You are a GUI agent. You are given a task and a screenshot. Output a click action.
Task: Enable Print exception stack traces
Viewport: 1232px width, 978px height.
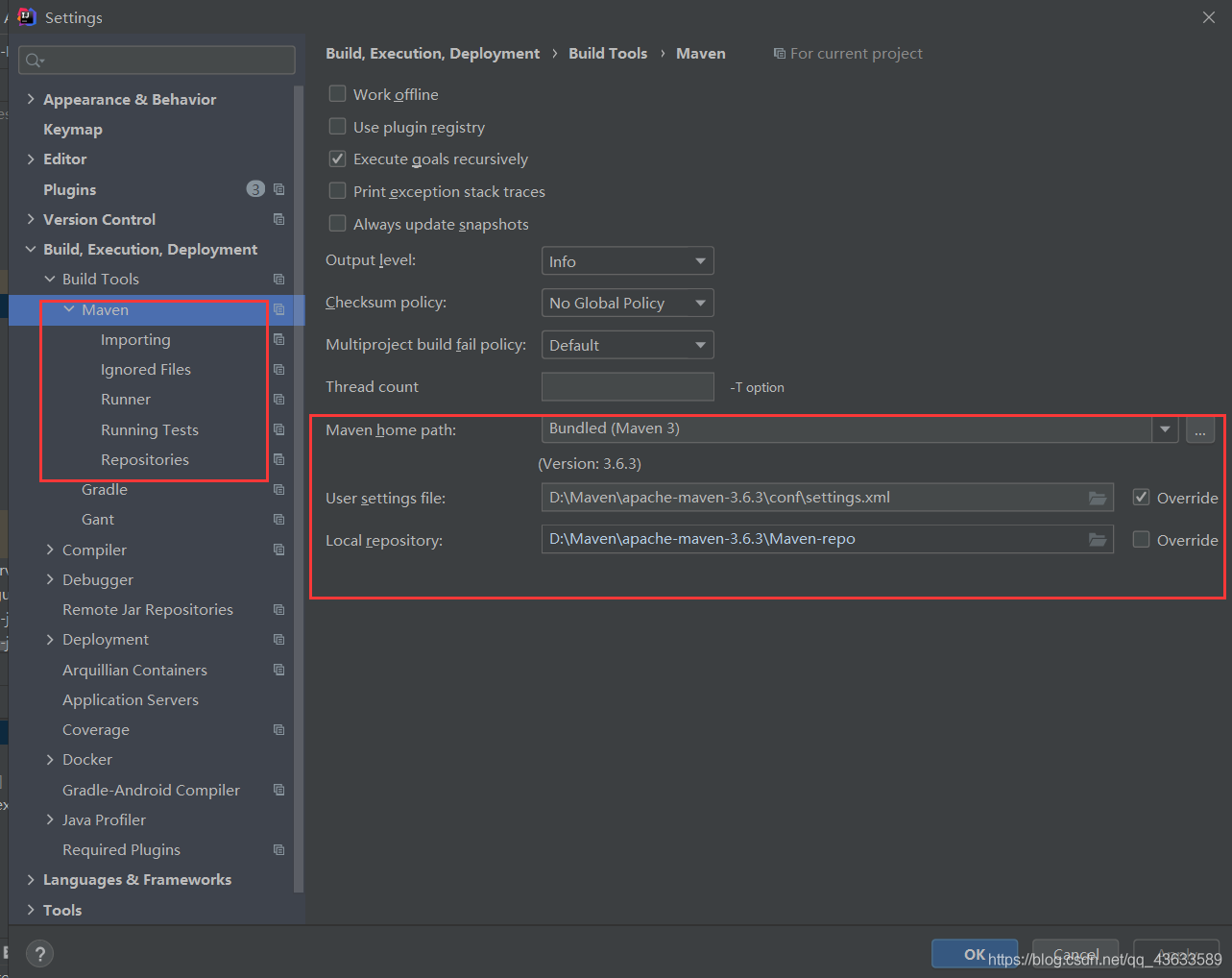point(337,191)
